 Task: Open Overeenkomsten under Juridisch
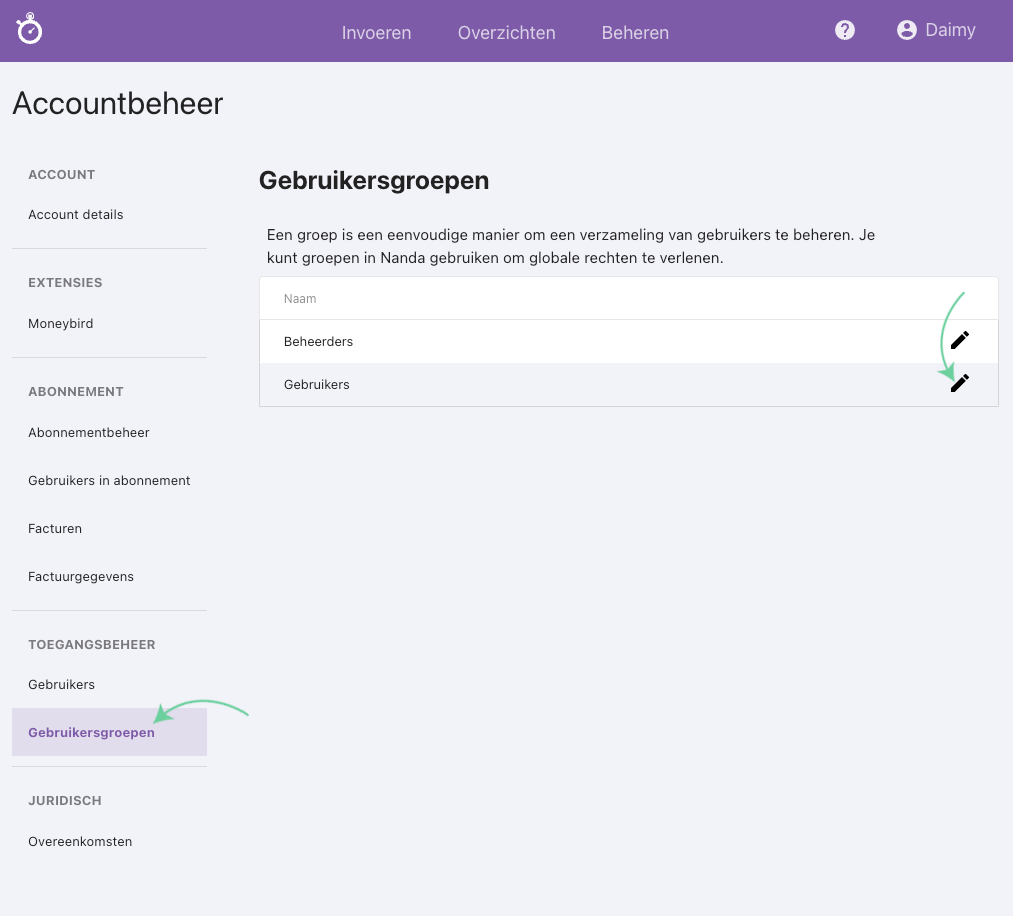80,841
